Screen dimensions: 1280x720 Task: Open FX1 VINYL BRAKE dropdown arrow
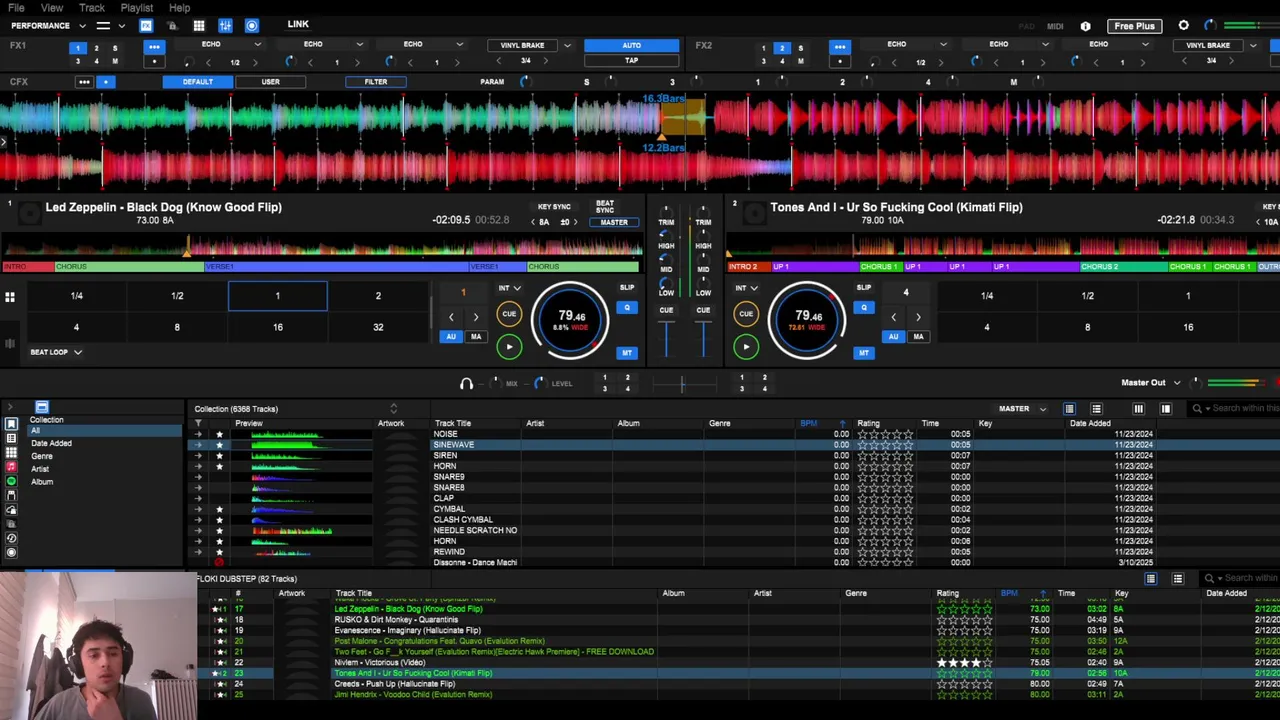567,45
